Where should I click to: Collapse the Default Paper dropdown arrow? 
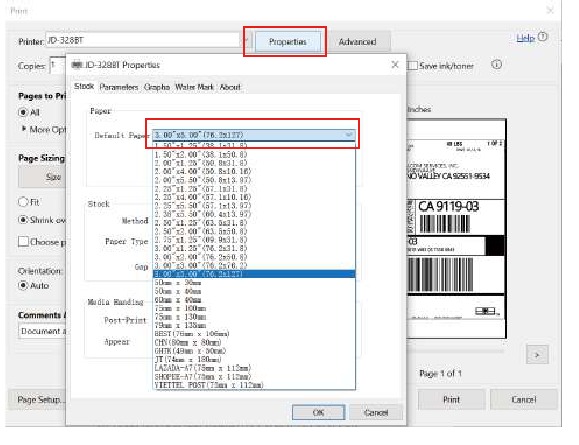pos(349,135)
